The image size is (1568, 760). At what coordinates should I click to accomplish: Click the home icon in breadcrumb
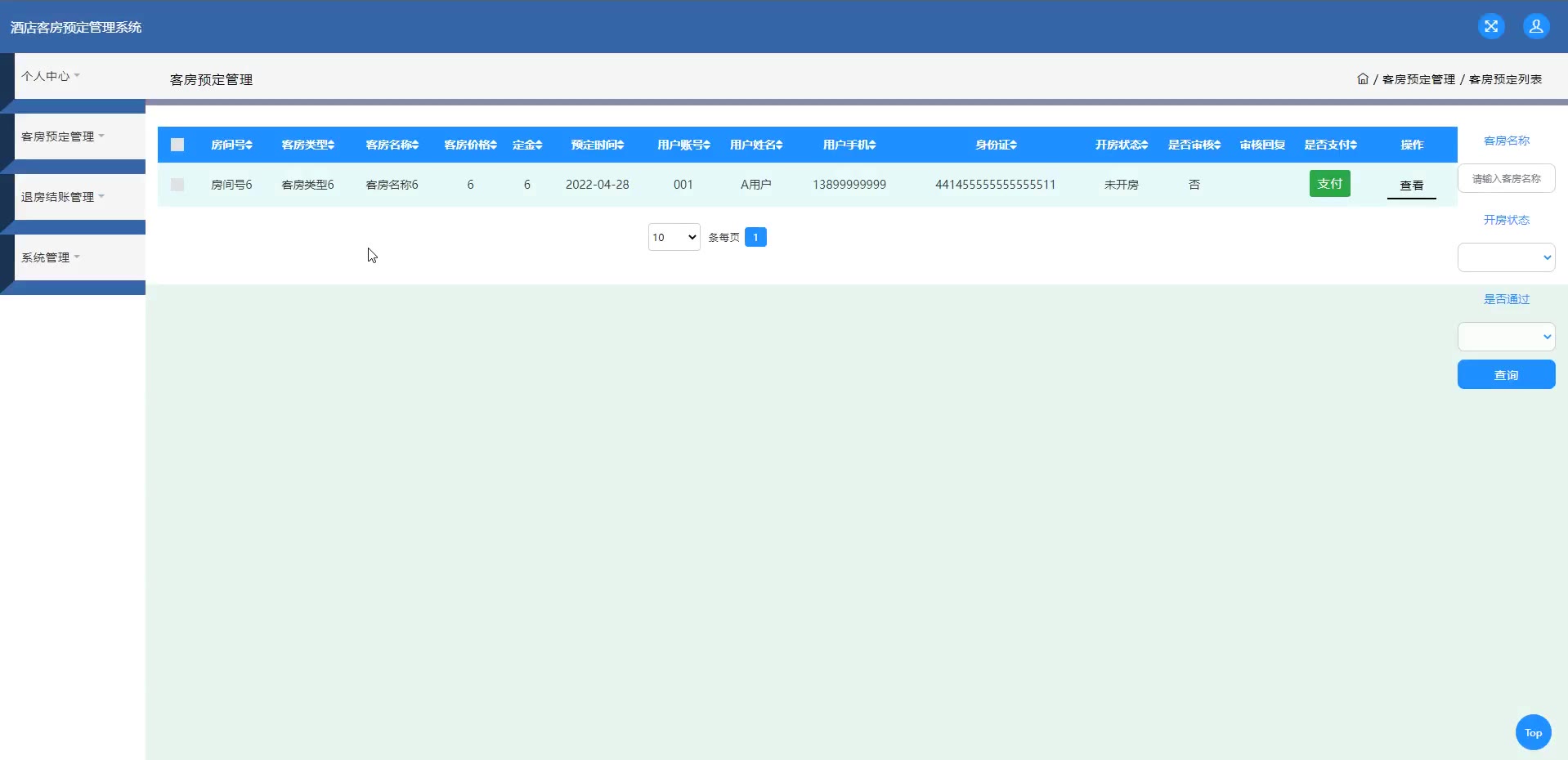coord(1363,78)
